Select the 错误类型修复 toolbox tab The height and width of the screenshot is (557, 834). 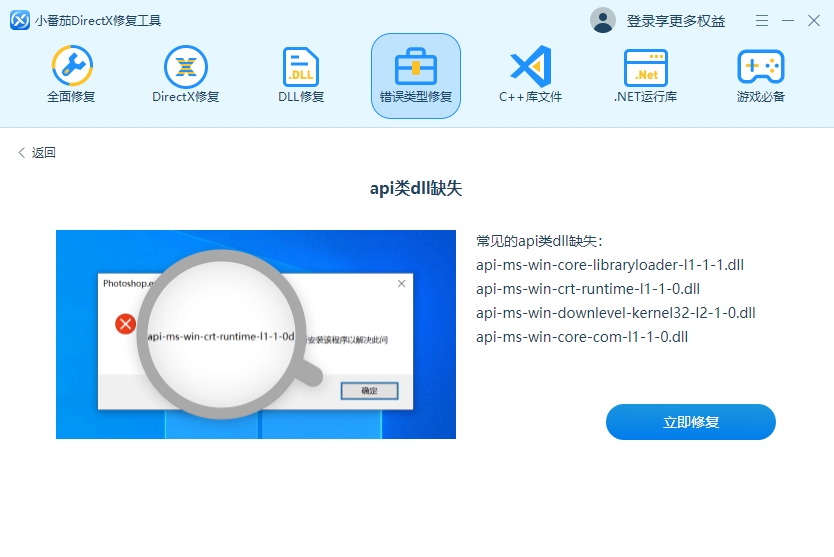pyautogui.click(x=416, y=76)
